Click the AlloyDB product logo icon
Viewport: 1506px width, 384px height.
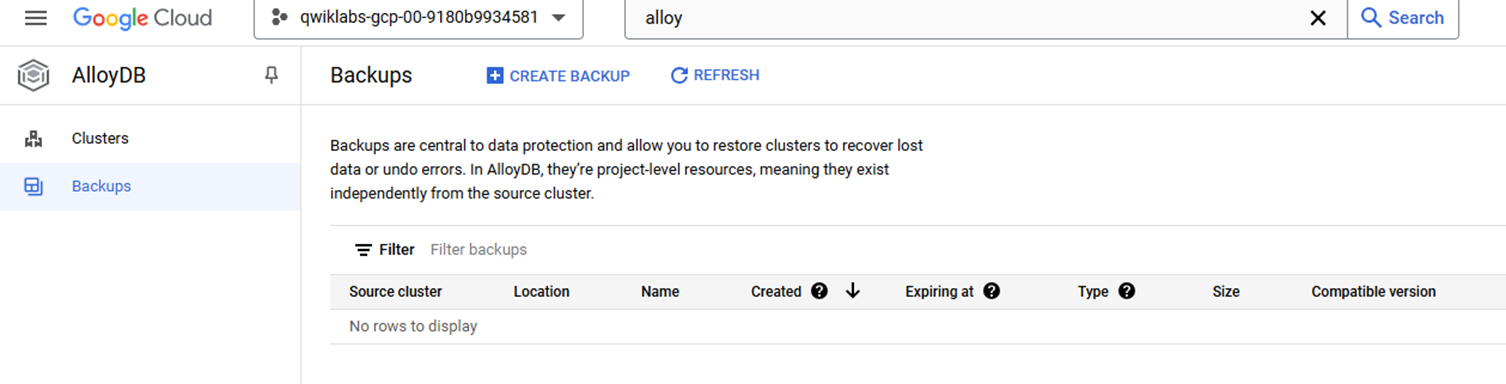pos(34,75)
